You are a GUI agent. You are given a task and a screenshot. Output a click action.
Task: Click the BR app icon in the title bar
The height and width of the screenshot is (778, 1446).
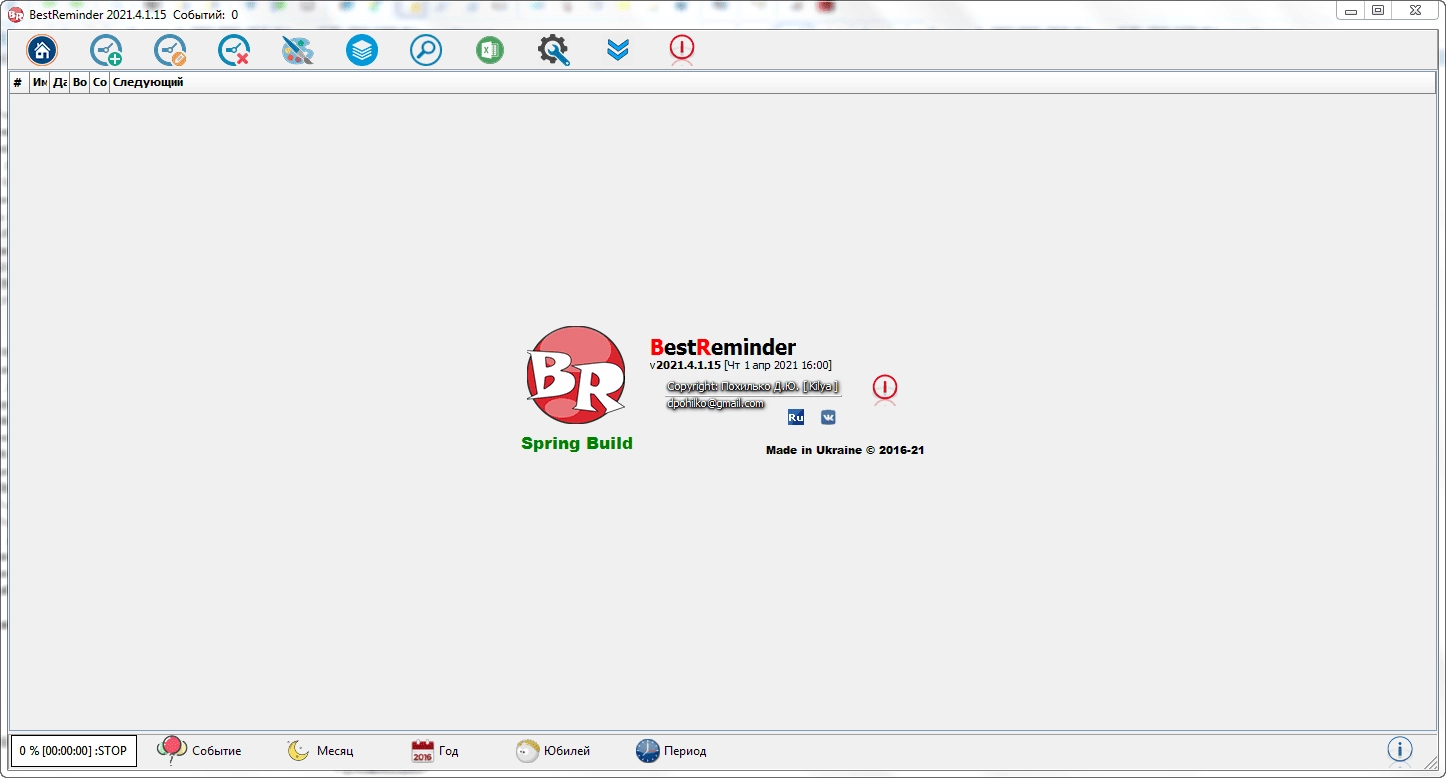pyautogui.click(x=16, y=14)
